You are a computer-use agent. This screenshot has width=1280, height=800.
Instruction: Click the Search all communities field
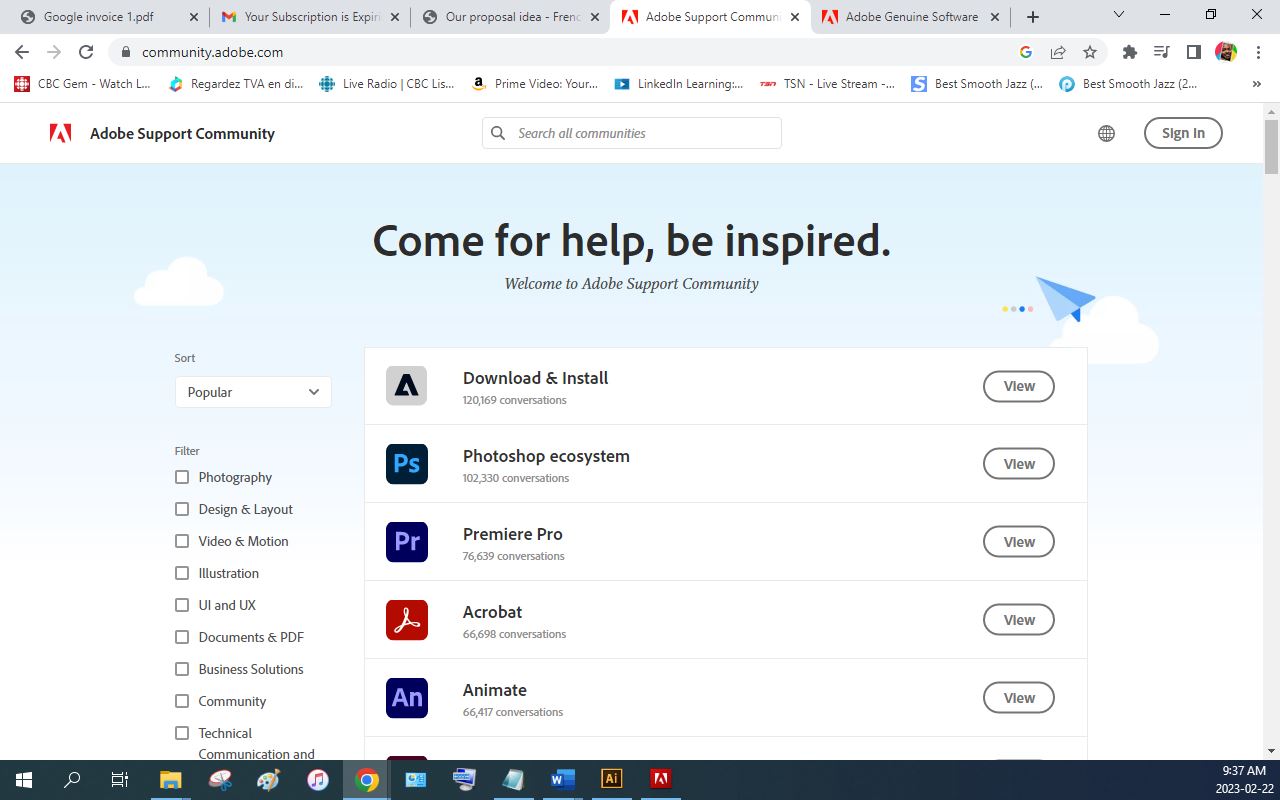(x=640, y=133)
